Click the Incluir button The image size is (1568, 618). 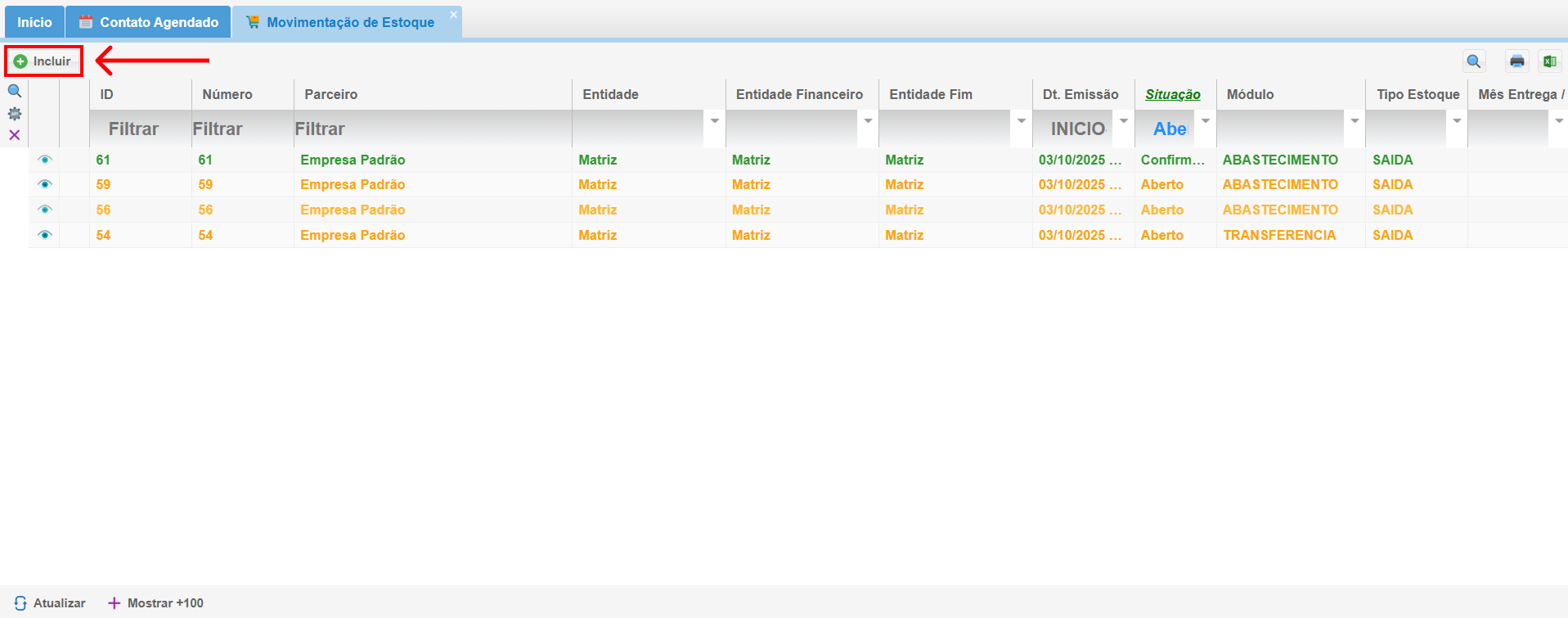click(x=44, y=61)
